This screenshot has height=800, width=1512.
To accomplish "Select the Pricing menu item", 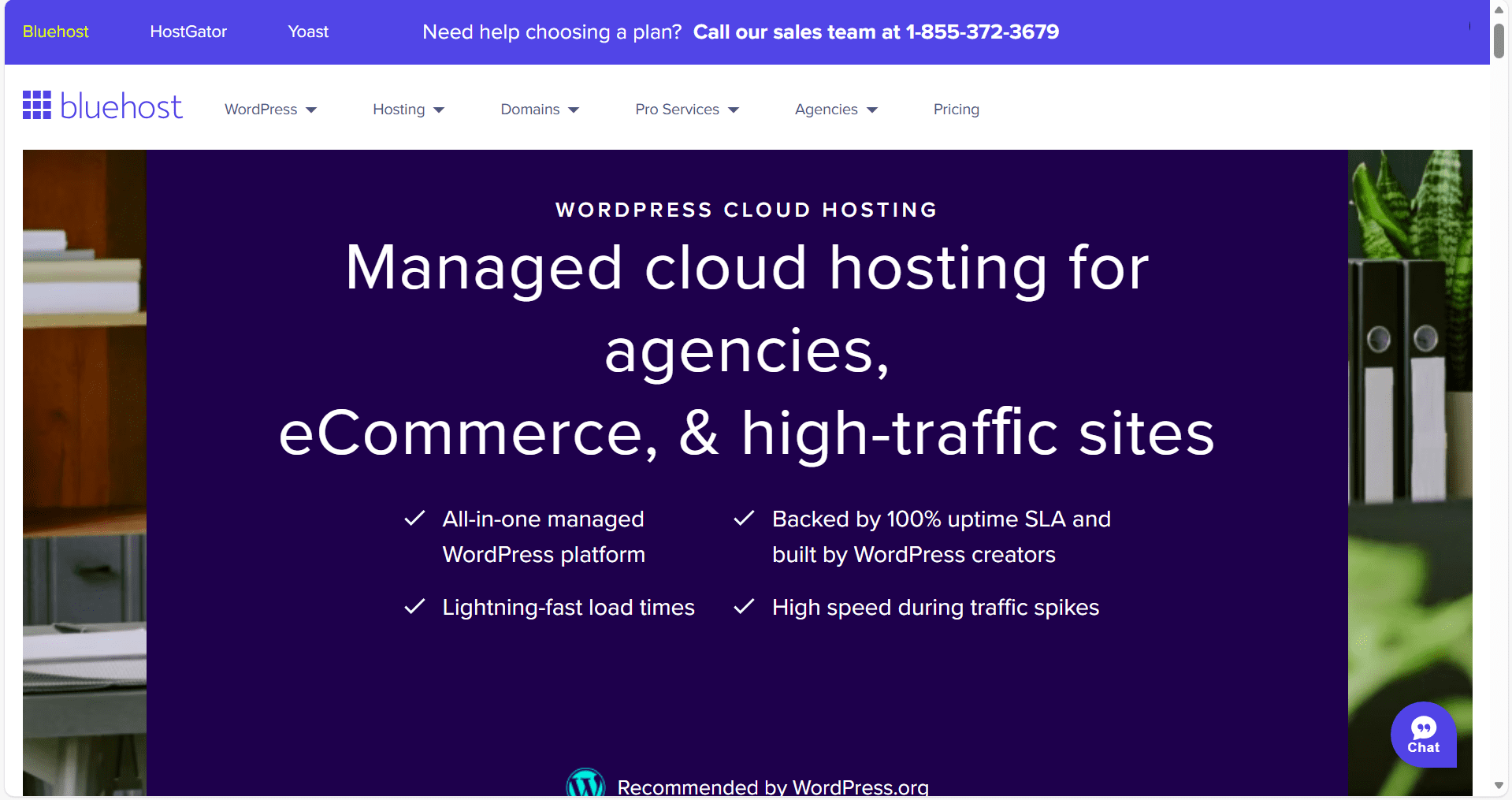I will (x=956, y=109).
